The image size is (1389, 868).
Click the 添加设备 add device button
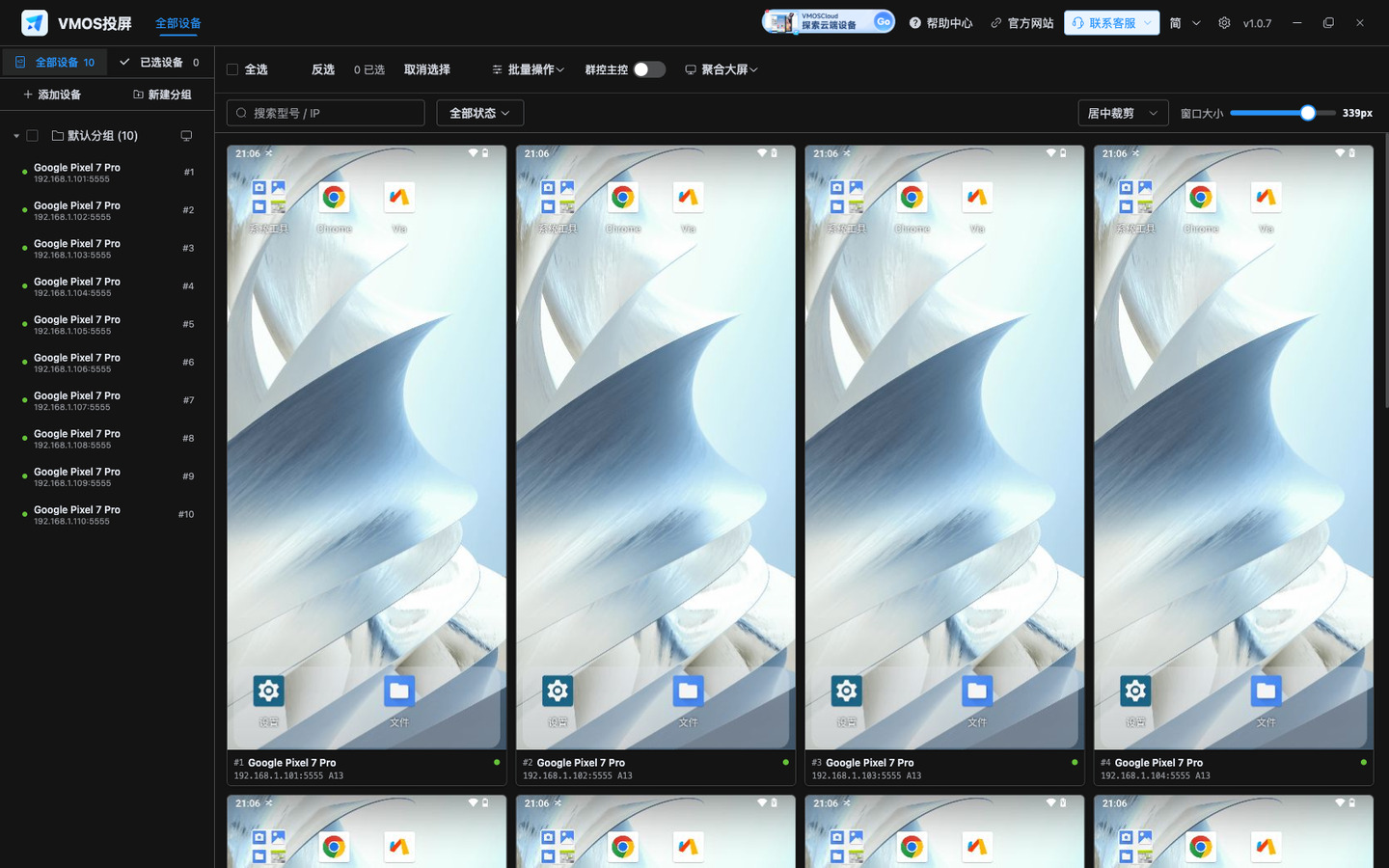[x=52, y=95]
